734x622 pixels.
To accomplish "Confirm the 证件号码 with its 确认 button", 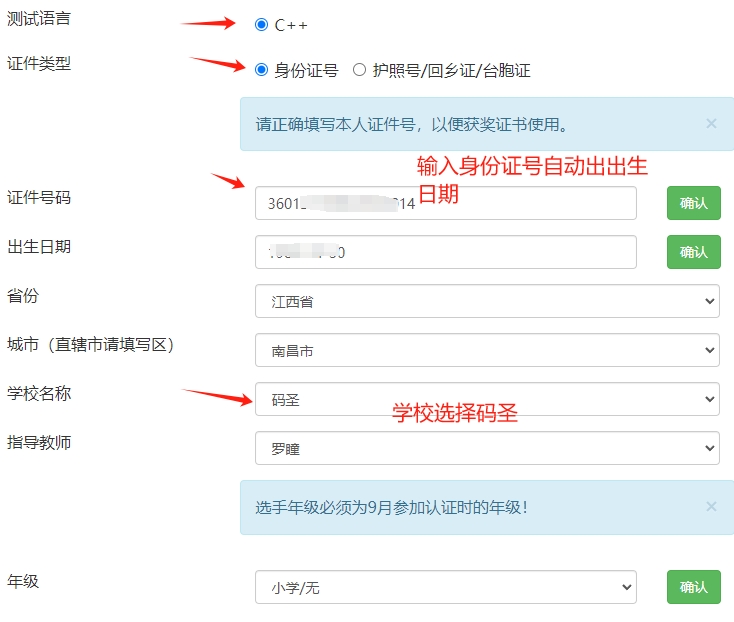I will coord(693,203).
